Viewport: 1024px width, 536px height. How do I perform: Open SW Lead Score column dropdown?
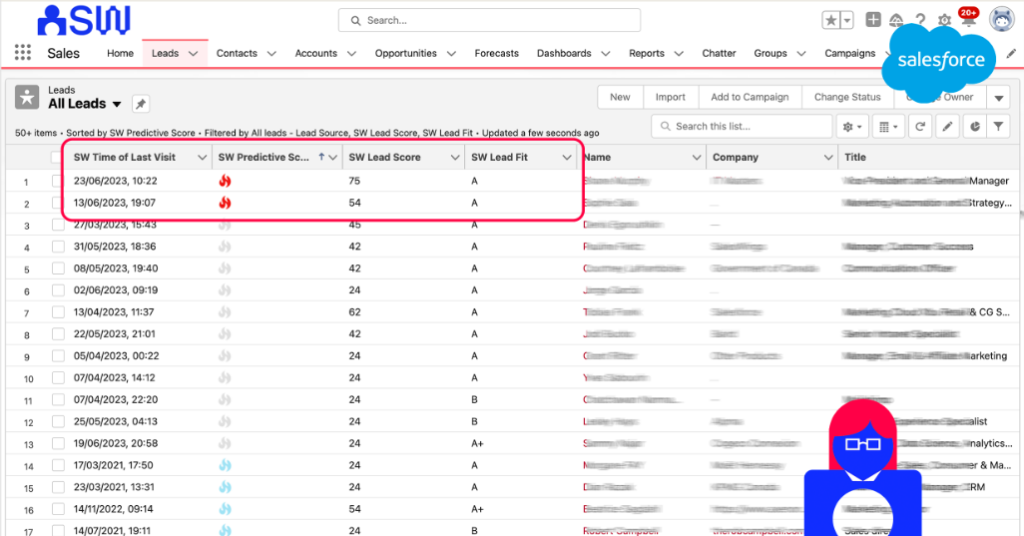pyautogui.click(x=453, y=158)
